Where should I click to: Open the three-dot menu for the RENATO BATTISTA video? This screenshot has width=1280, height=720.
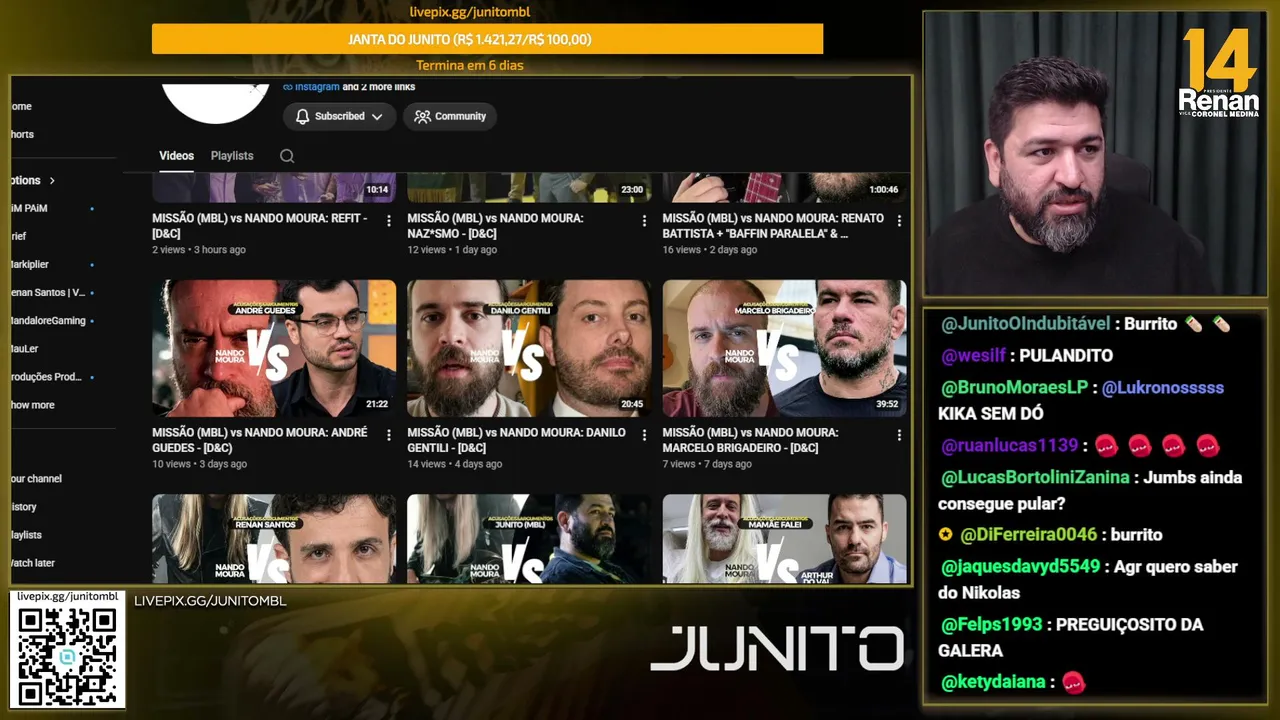pos(899,221)
